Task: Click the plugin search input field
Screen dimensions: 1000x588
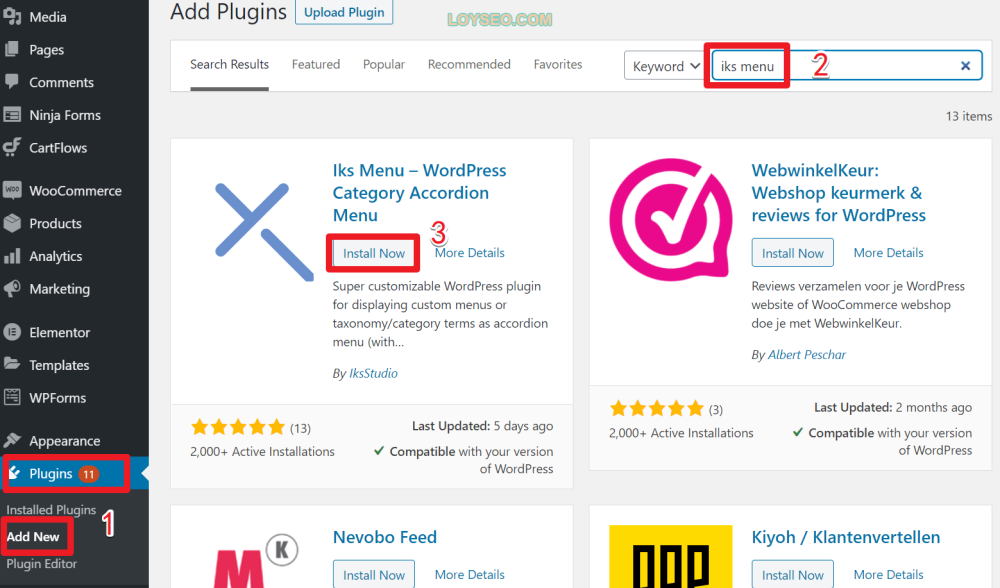Action: click(x=847, y=66)
